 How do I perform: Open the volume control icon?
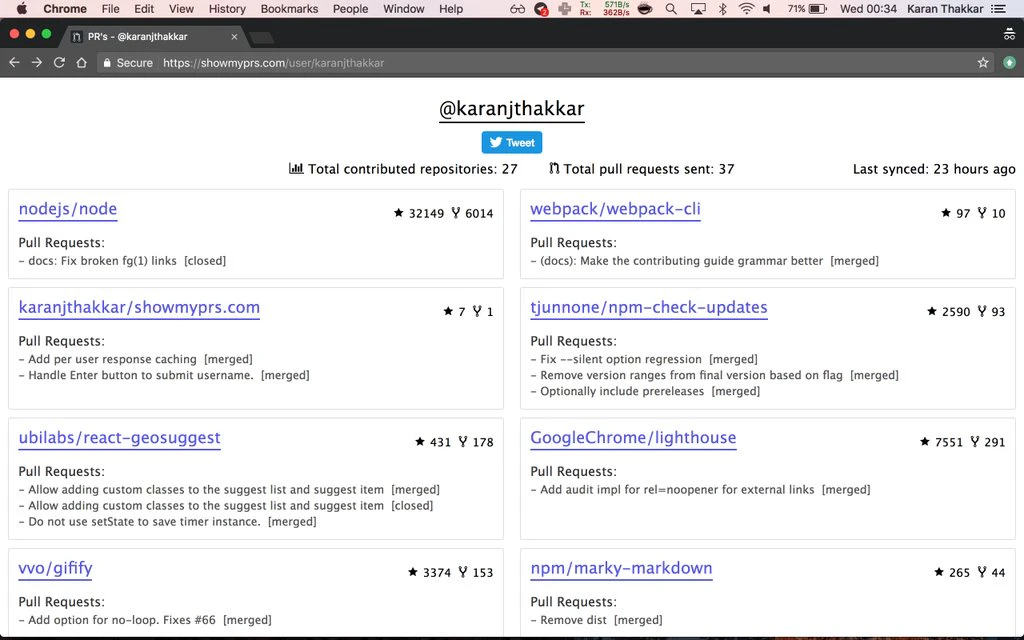(x=767, y=9)
